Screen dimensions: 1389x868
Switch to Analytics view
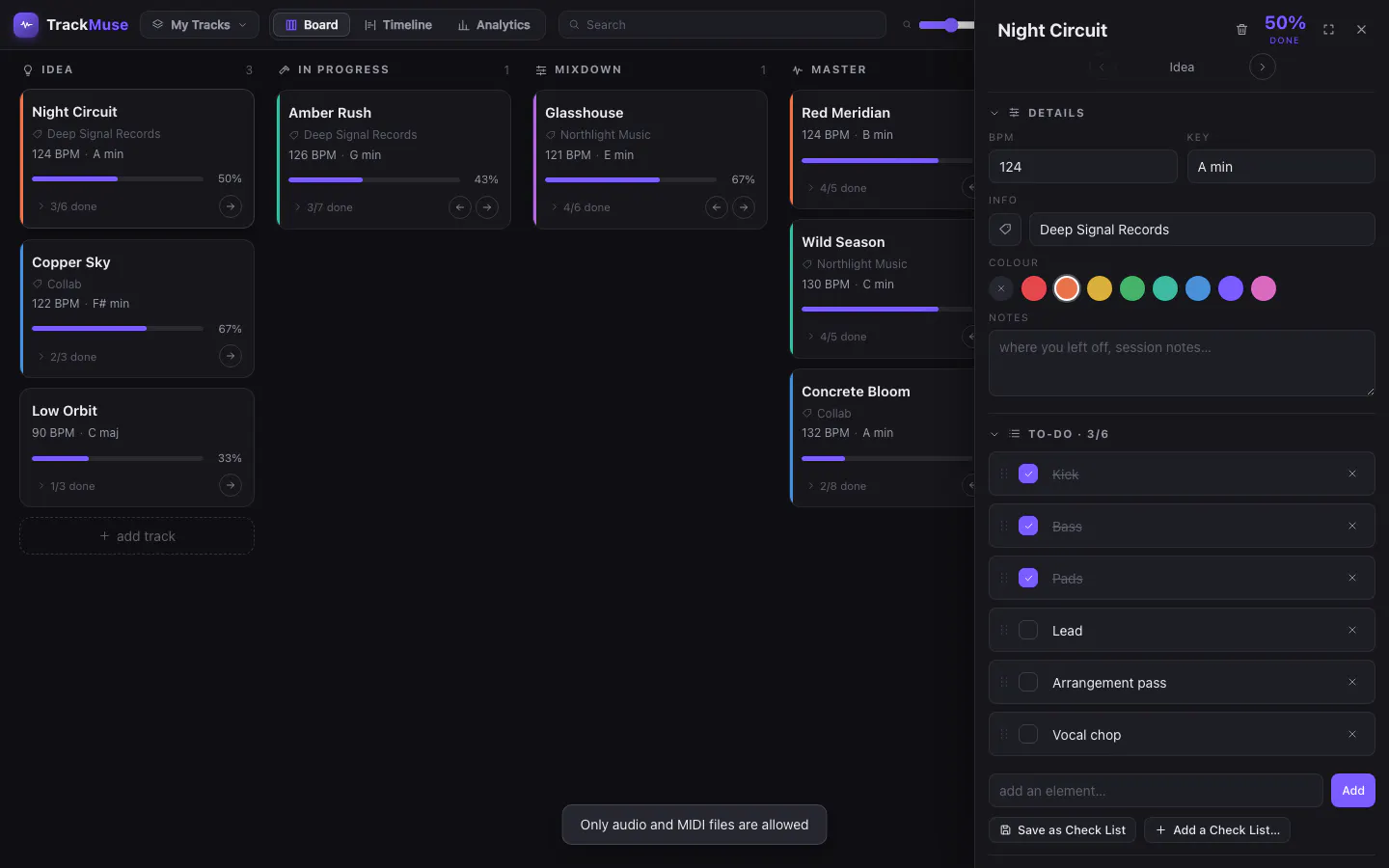pyautogui.click(x=494, y=25)
